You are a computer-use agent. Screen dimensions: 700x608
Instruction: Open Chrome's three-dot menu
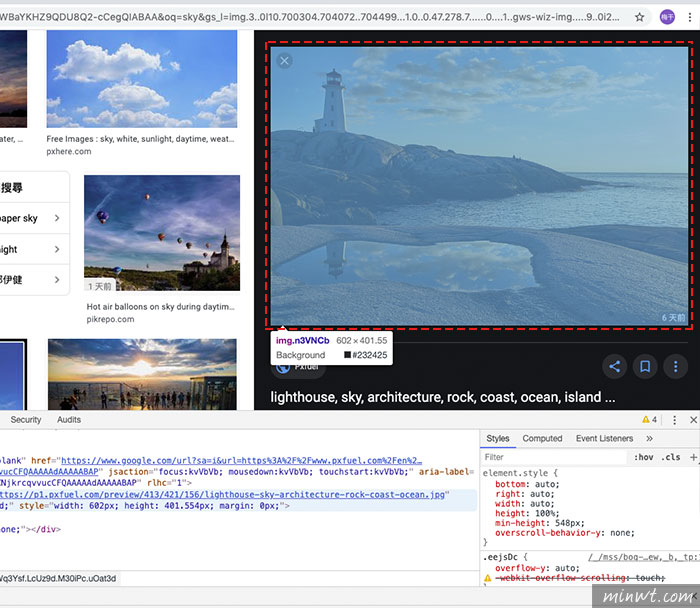690,17
